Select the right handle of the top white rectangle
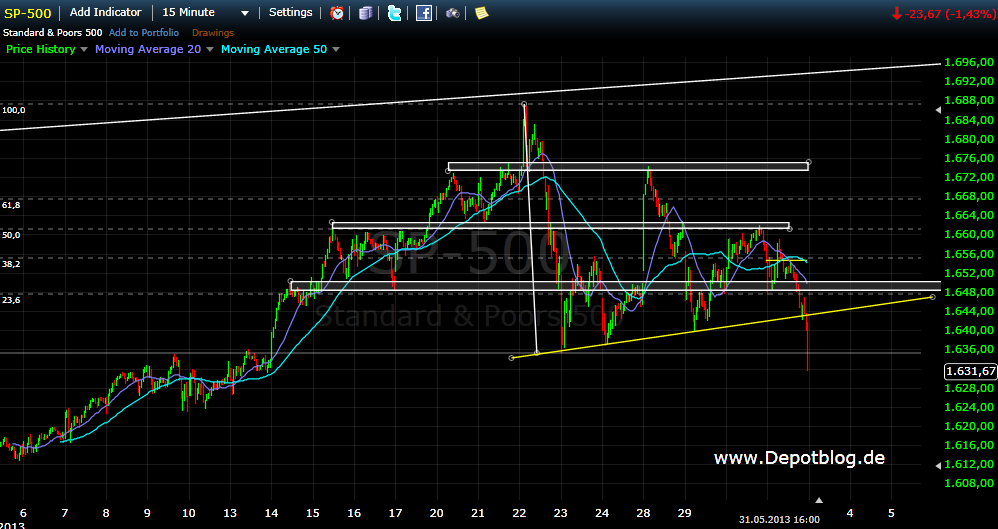The height and width of the screenshot is (529, 998). tap(808, 162)
